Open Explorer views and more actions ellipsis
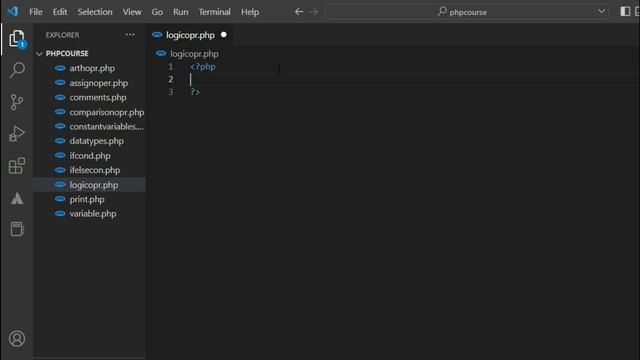Viewport: 640px width, 360px height. pyautogui.click(x=130, y=35)
